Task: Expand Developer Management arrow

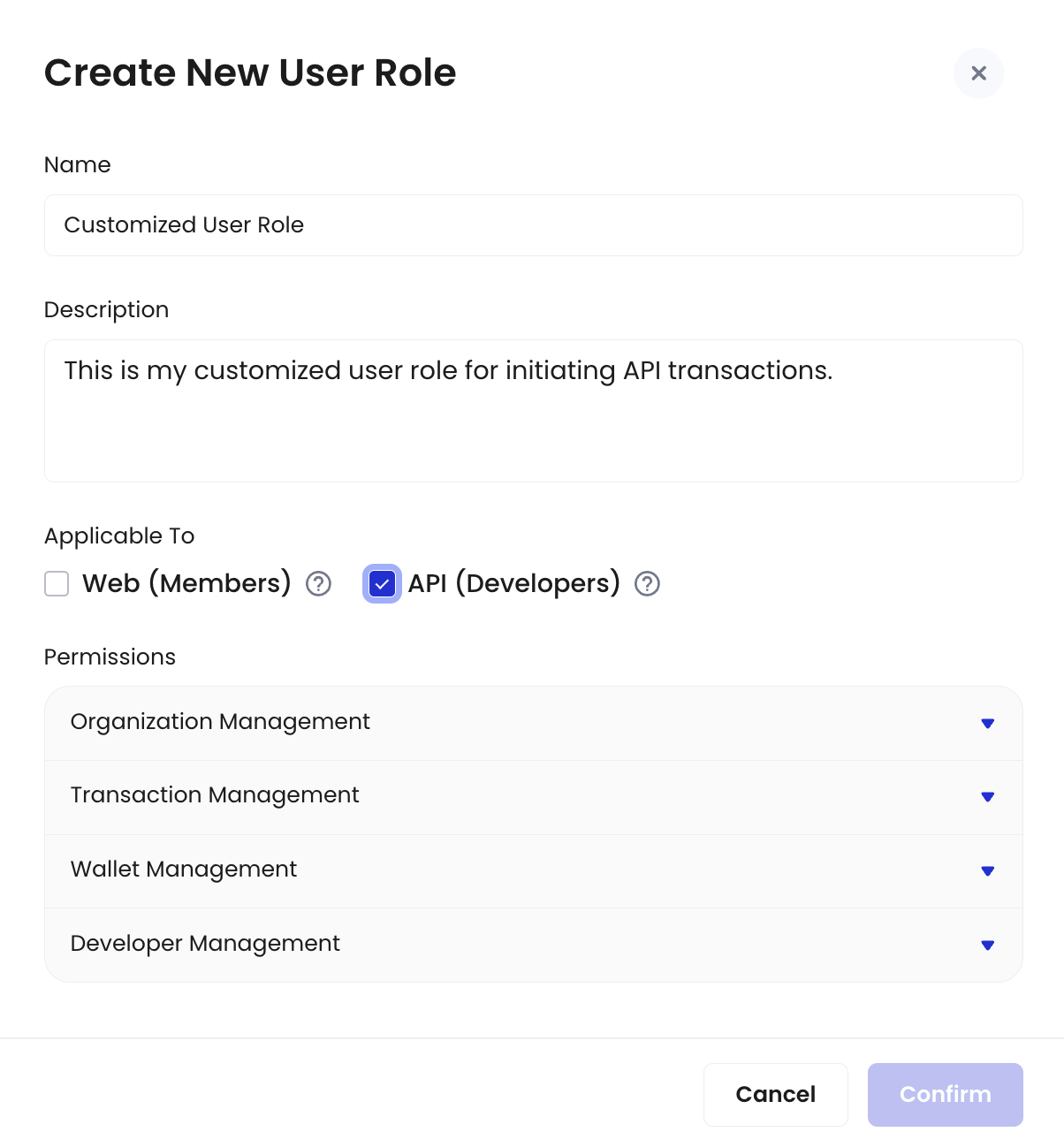Action: (x=988, y=946)
